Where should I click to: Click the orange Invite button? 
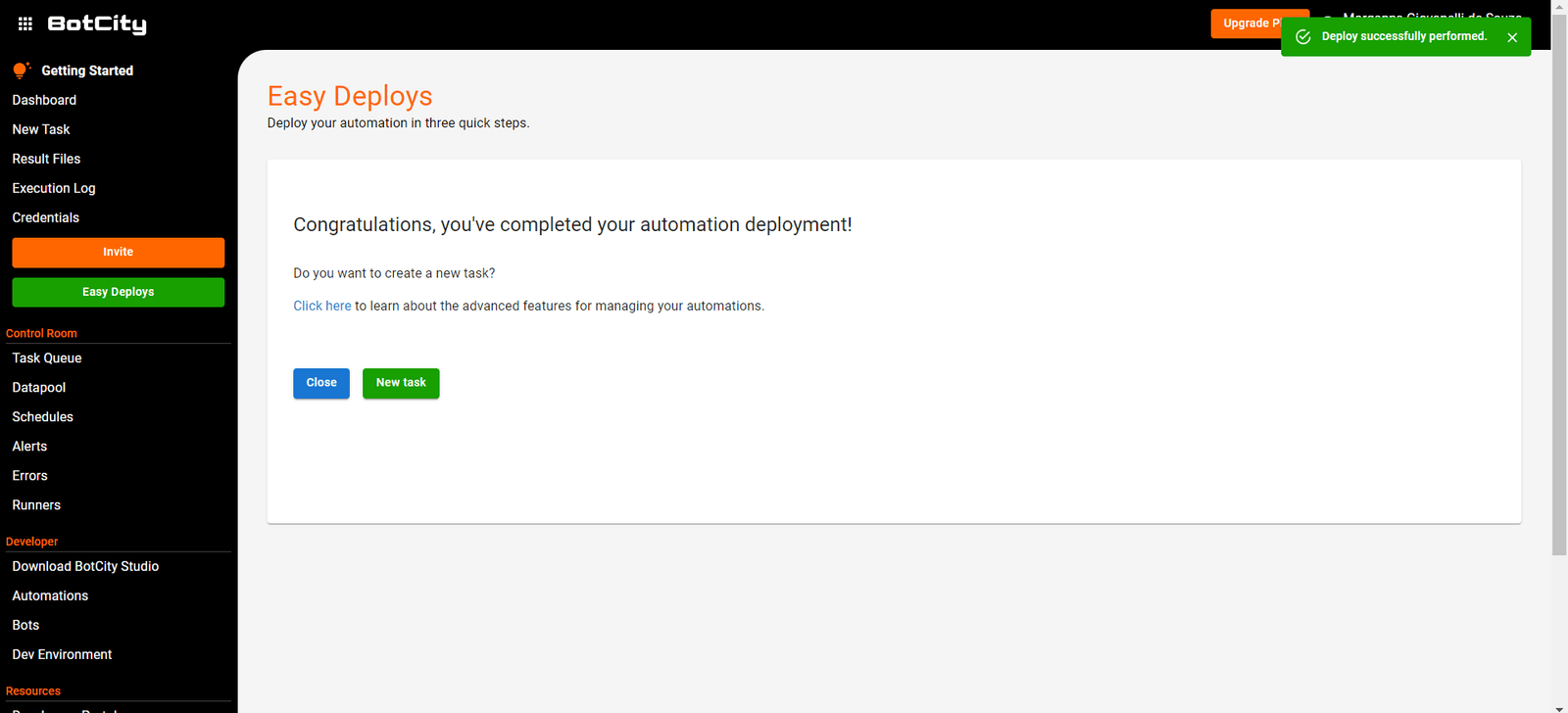[119, 253]
